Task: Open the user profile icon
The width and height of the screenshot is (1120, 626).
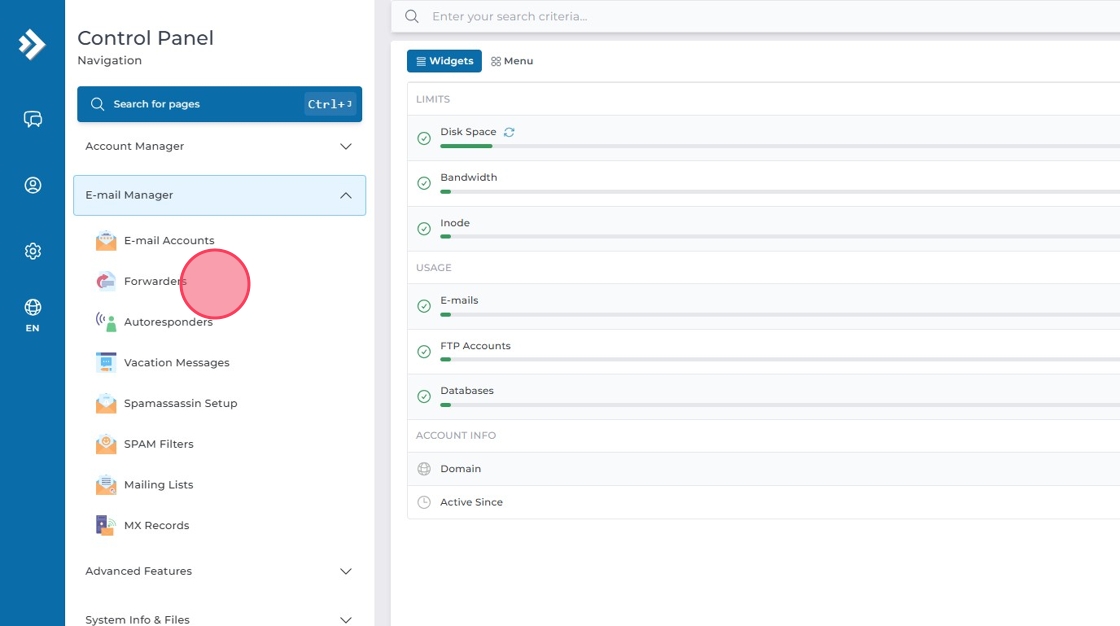Action: (x=33, y=185)
